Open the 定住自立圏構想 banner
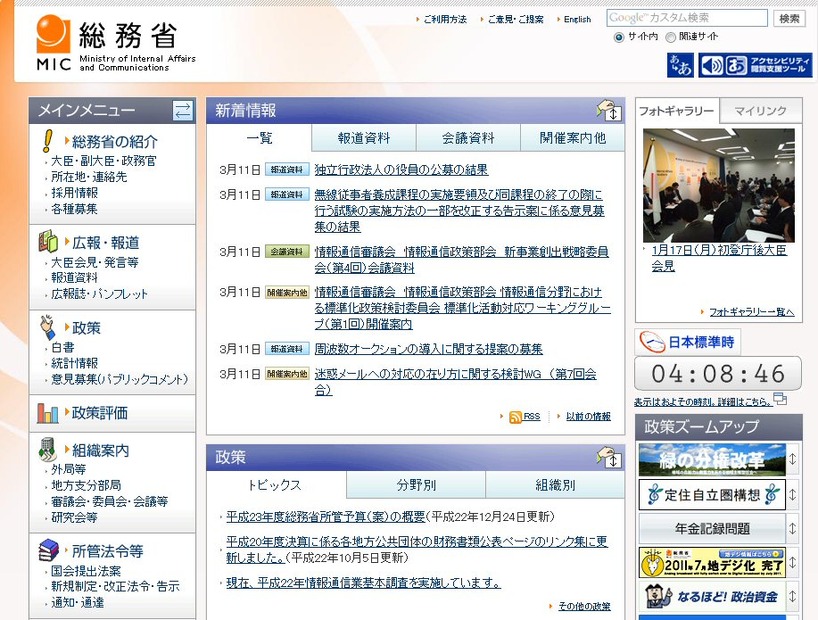818x620 pixels. coord(712,494)
